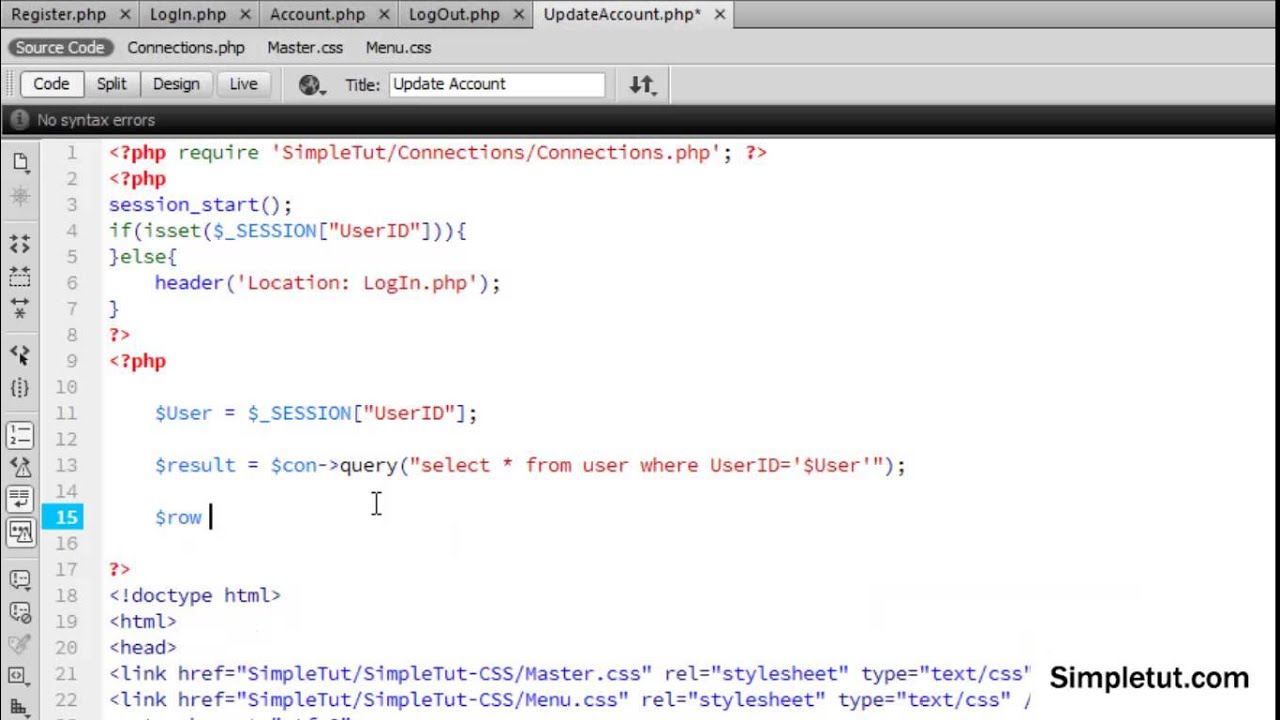1280x720 pixels.
Task: Click the "<!doctype html>" line
Action: coord(195,595)
